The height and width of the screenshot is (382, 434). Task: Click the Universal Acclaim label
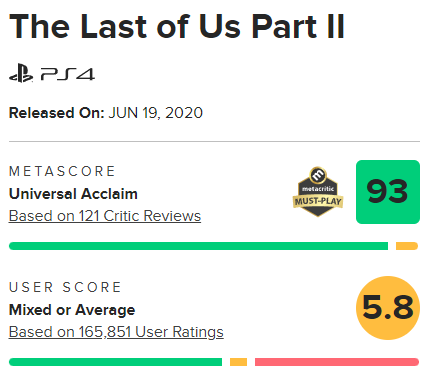73,194
